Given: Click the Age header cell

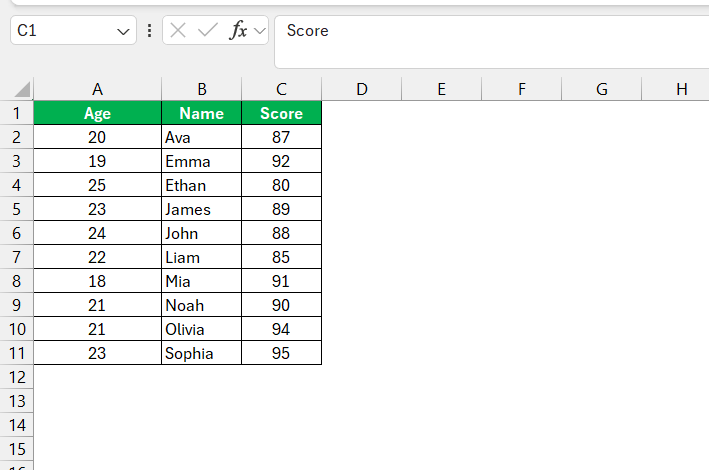Looking at the screenshot, I should [97, 113].
